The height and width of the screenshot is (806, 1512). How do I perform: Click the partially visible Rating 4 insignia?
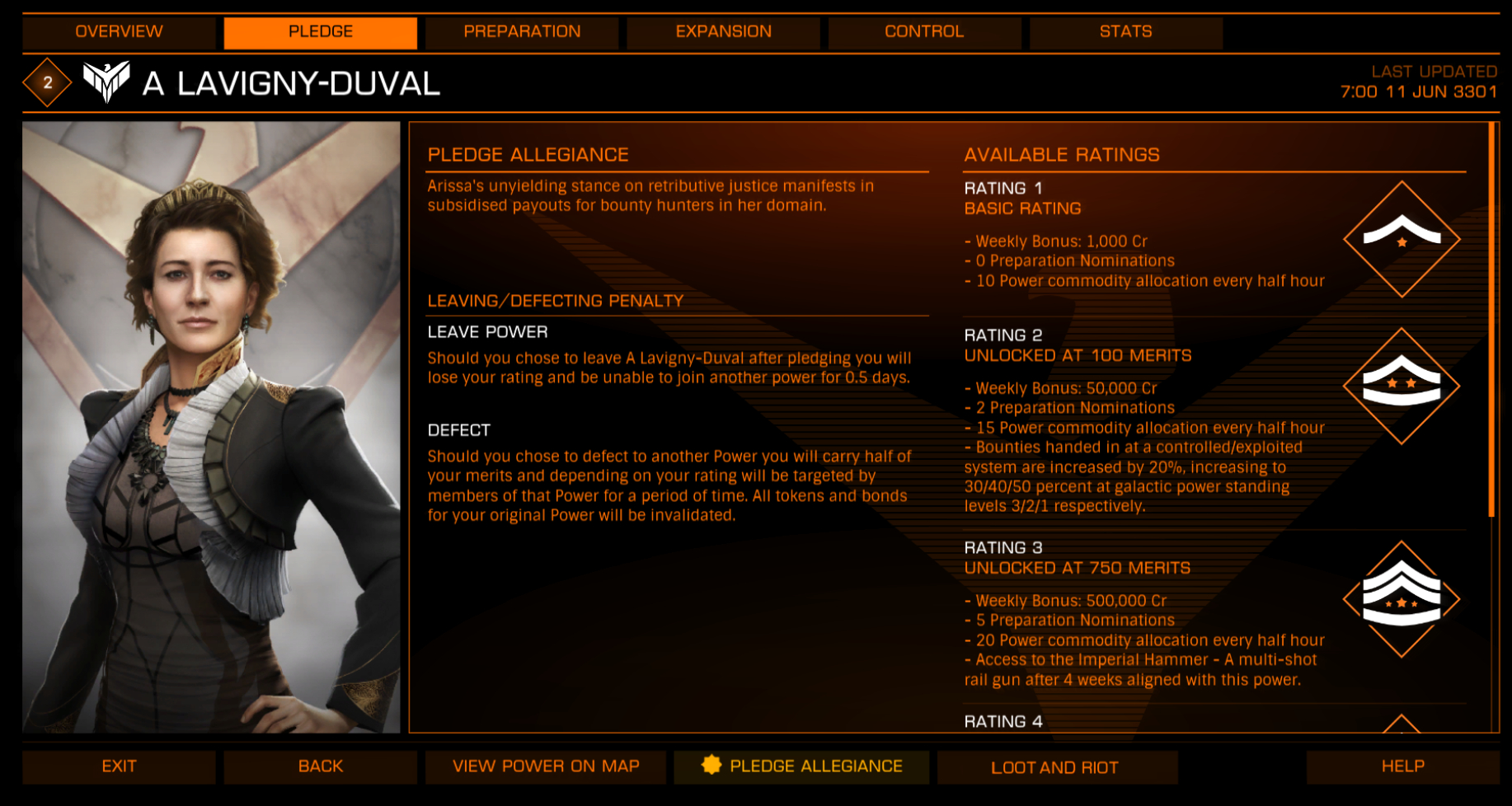[1402, 723]
